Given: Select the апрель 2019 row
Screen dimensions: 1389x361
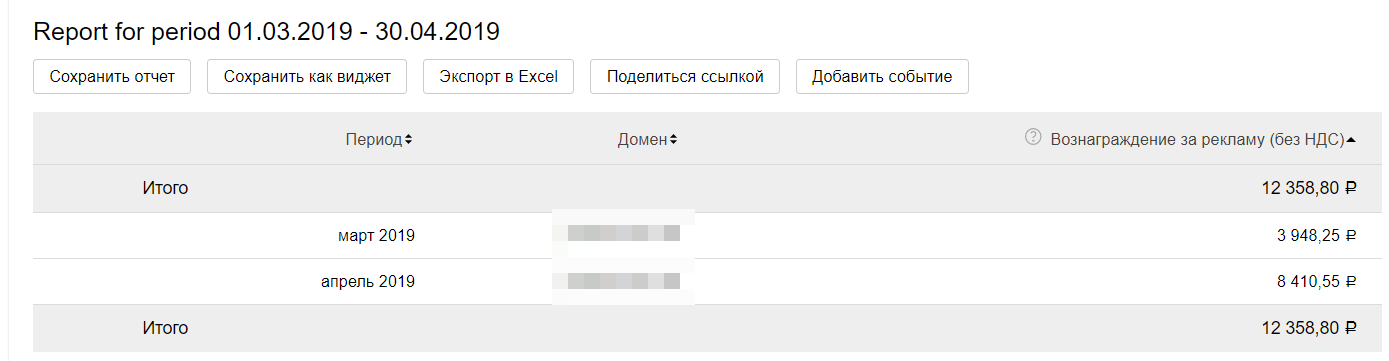Looking at the screenshot, I should [x=695, y=282].
